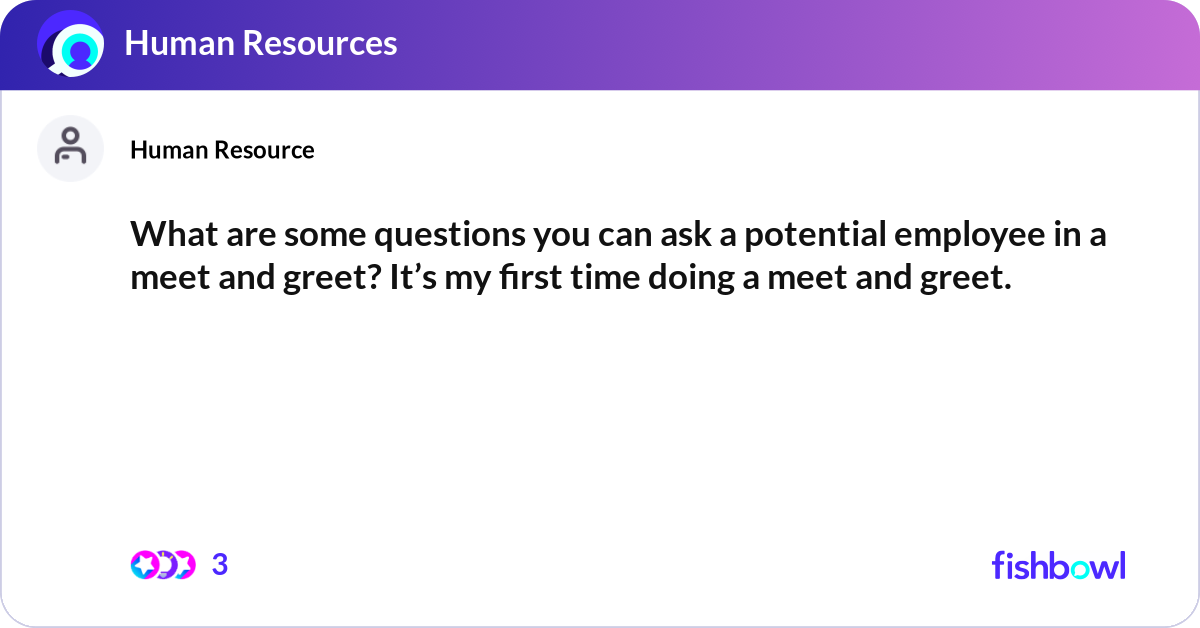
Task: Open the Human Resource author name
Action: pos(222,150)
